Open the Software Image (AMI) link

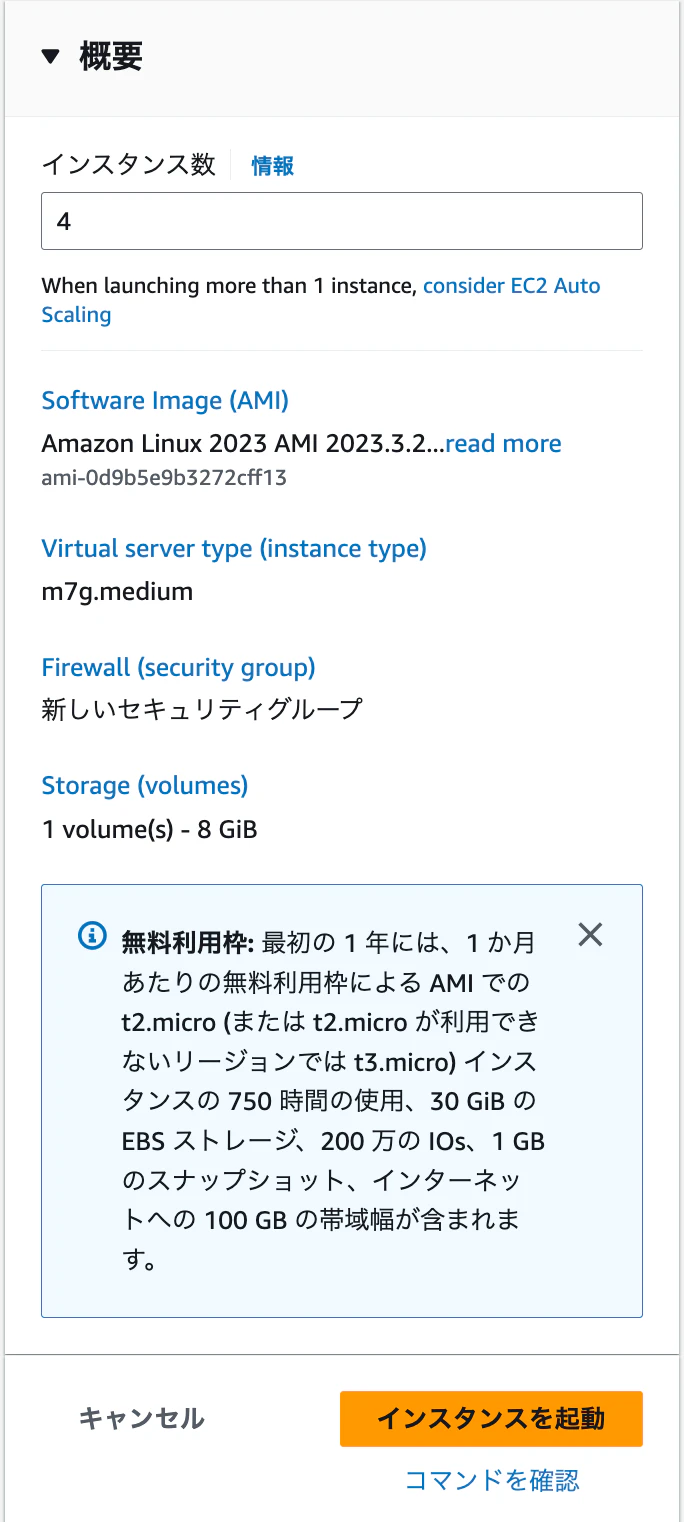tap(165, 401)
